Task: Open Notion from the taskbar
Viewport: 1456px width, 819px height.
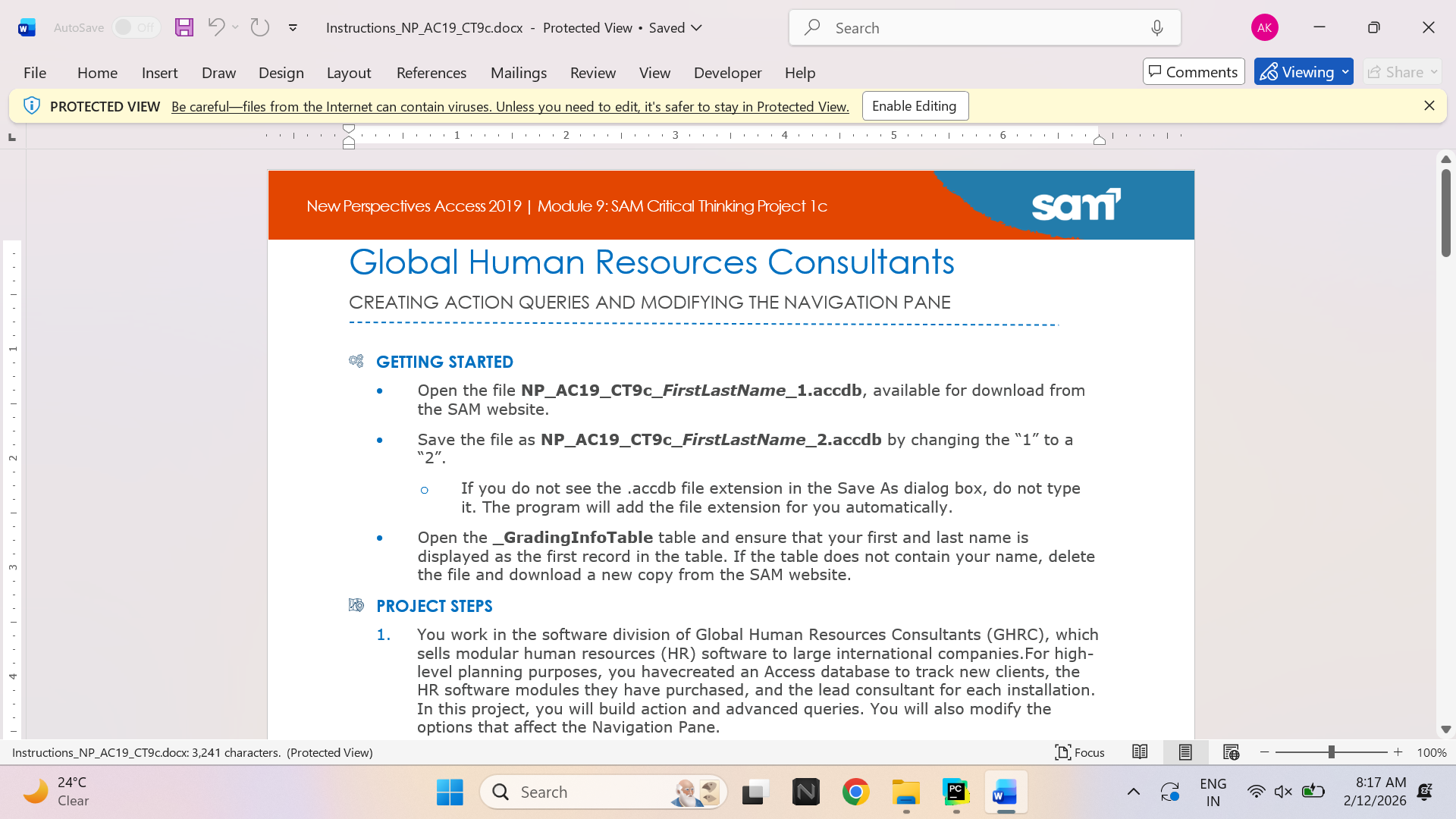Action: coord(806,792)
